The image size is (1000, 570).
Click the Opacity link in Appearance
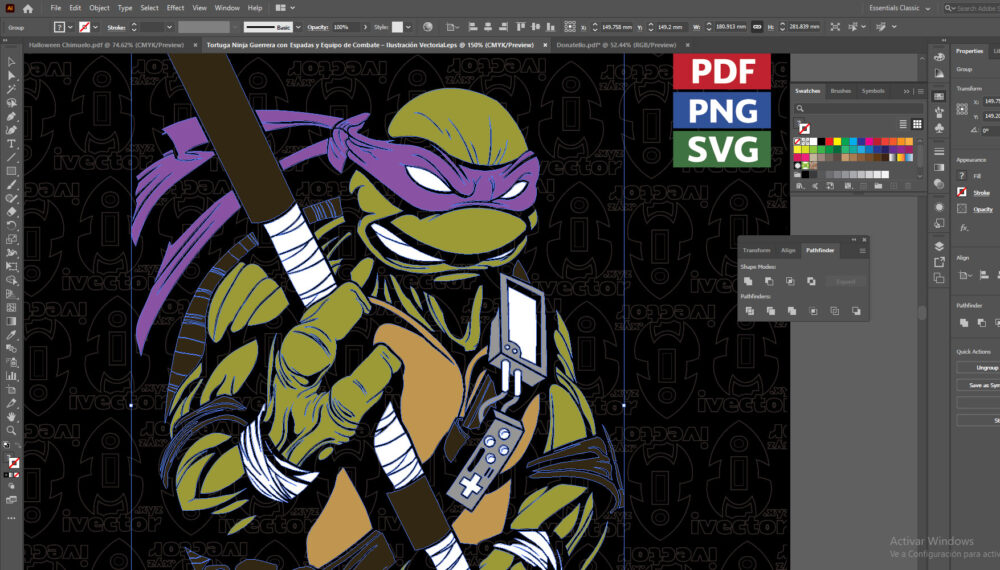pos(983,209)
